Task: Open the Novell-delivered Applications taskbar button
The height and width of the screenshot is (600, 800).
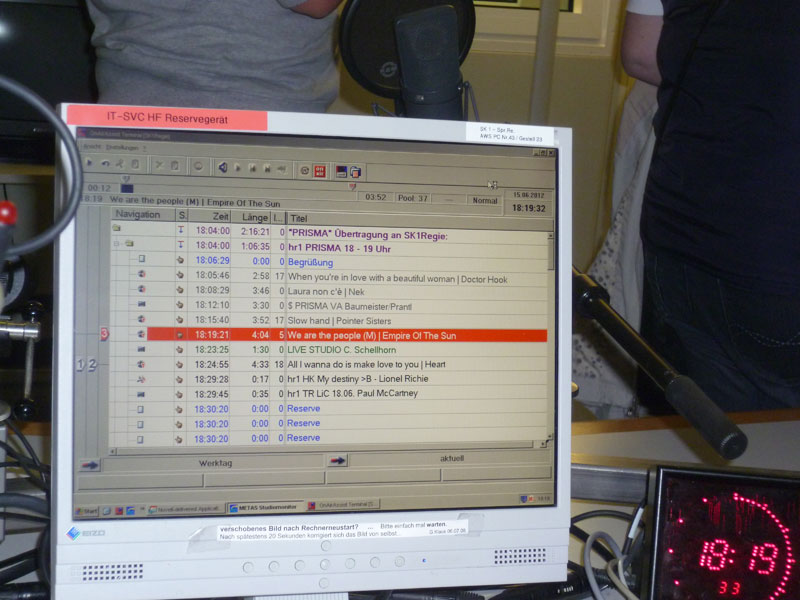Action: (186, 509)
